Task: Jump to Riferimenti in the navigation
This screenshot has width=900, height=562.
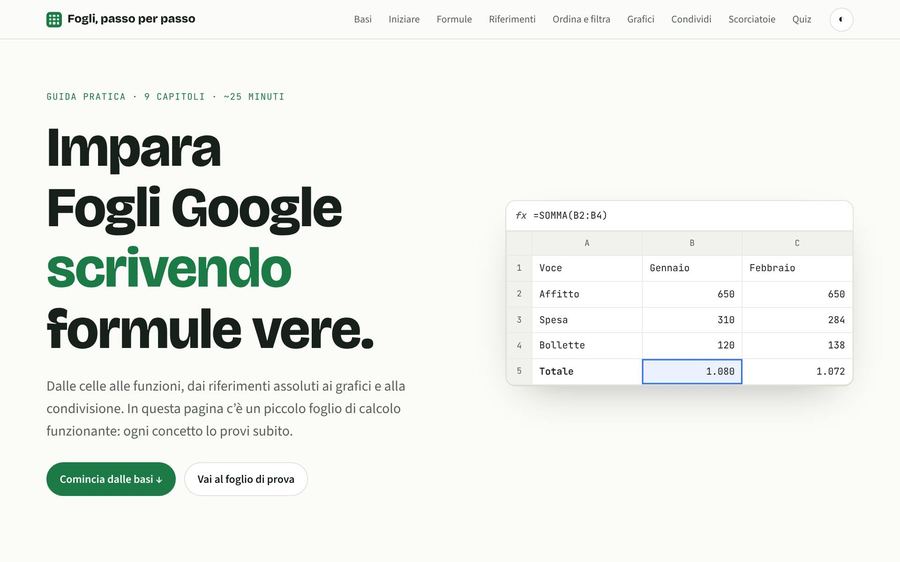Action: point(512,19)
